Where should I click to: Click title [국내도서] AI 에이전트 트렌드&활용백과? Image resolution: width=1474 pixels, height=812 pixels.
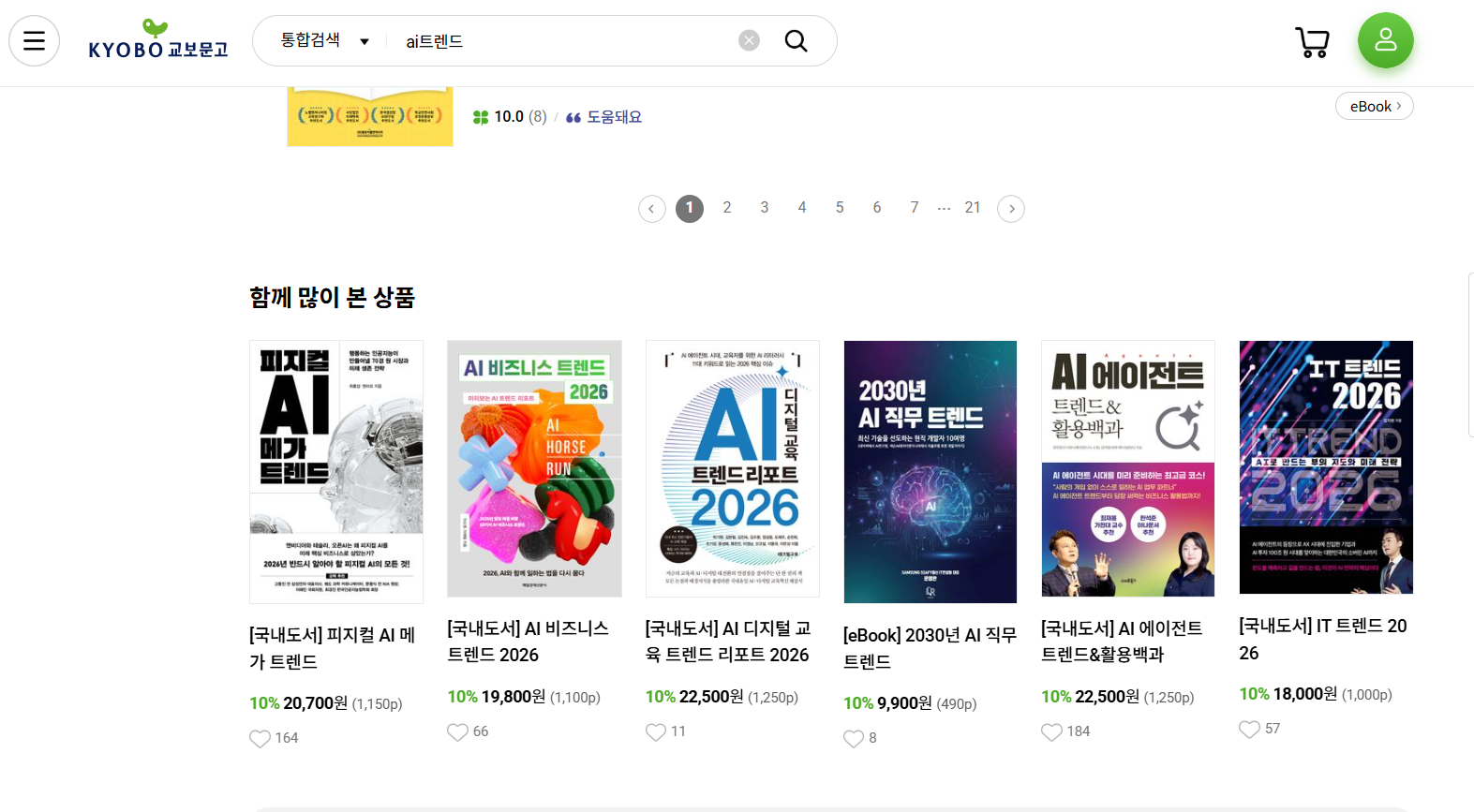point(1123,642)
